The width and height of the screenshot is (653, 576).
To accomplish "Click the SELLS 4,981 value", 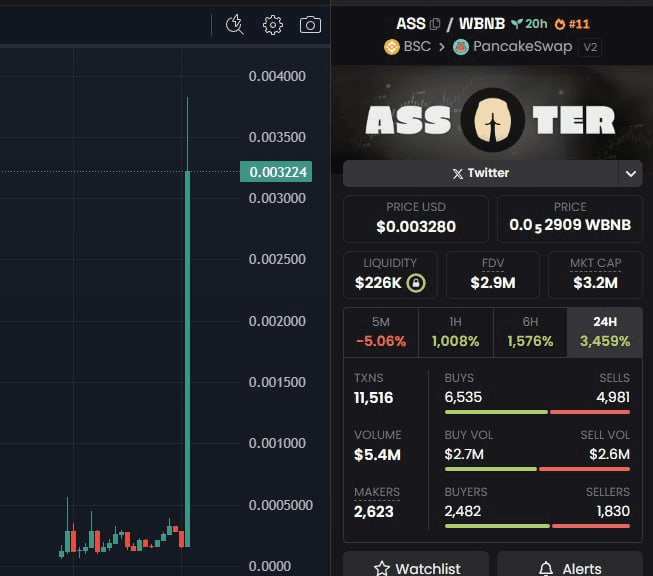I will click(x=613, y=397).
